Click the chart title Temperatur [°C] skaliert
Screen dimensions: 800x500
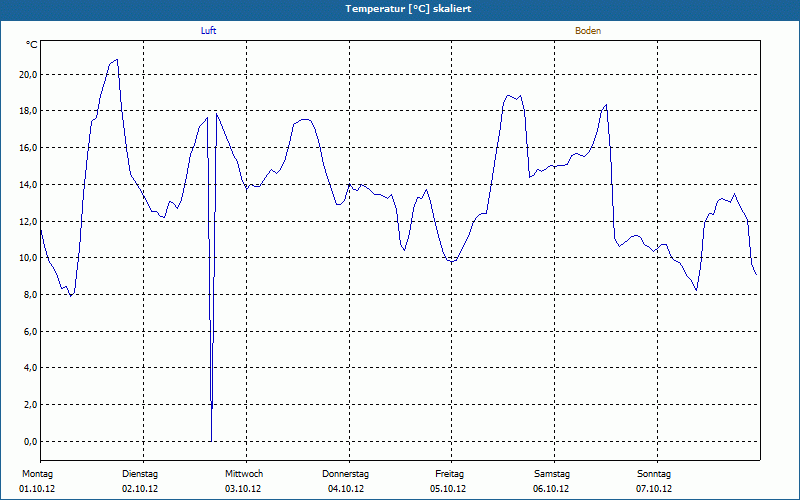(408, 9)
